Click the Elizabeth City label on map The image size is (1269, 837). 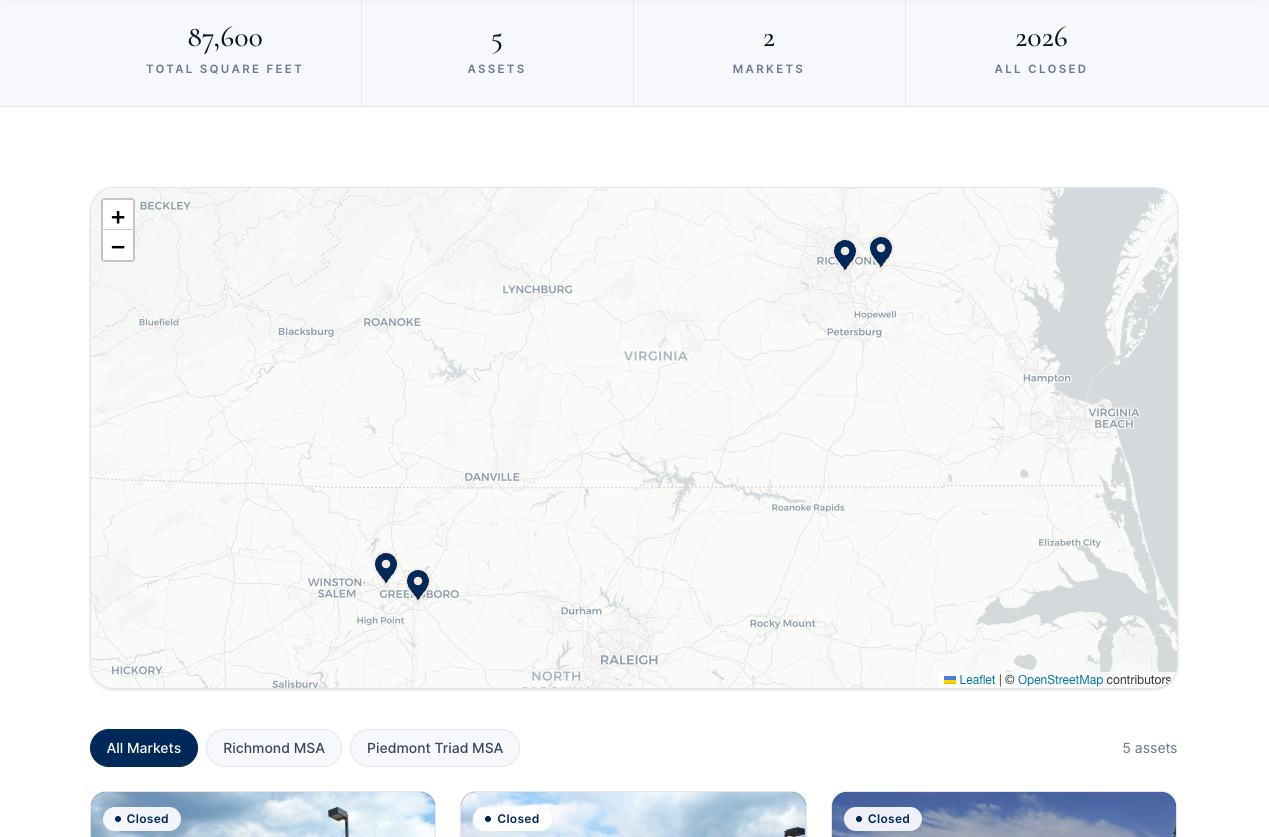point(1069,543)
